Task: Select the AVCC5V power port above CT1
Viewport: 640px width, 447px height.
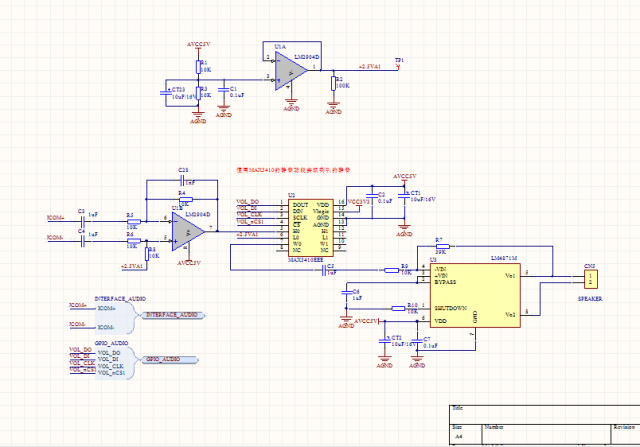Action: (404, 178)
